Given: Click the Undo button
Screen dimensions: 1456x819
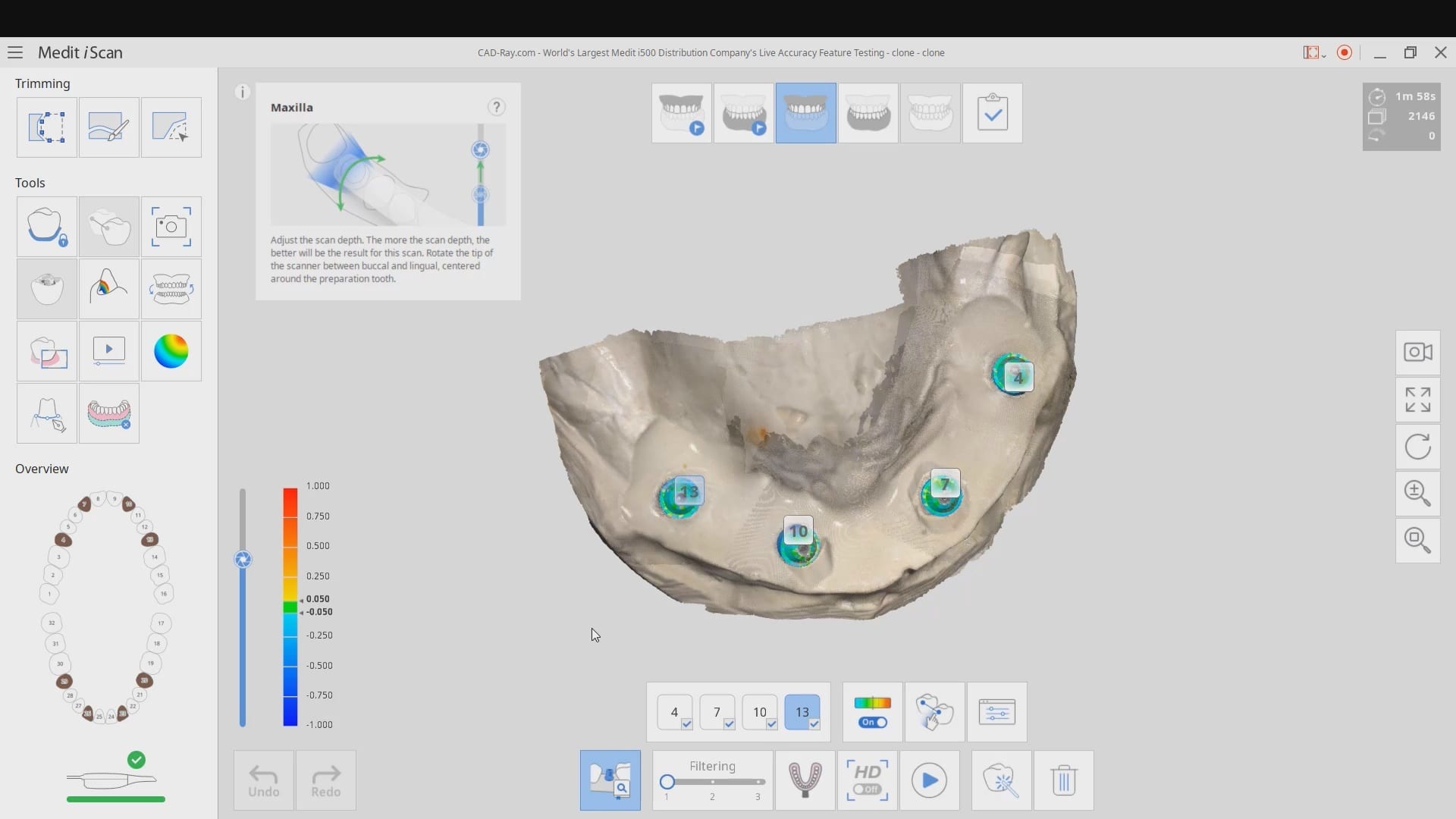Looking at the screenshot, I should click(263, 780).
